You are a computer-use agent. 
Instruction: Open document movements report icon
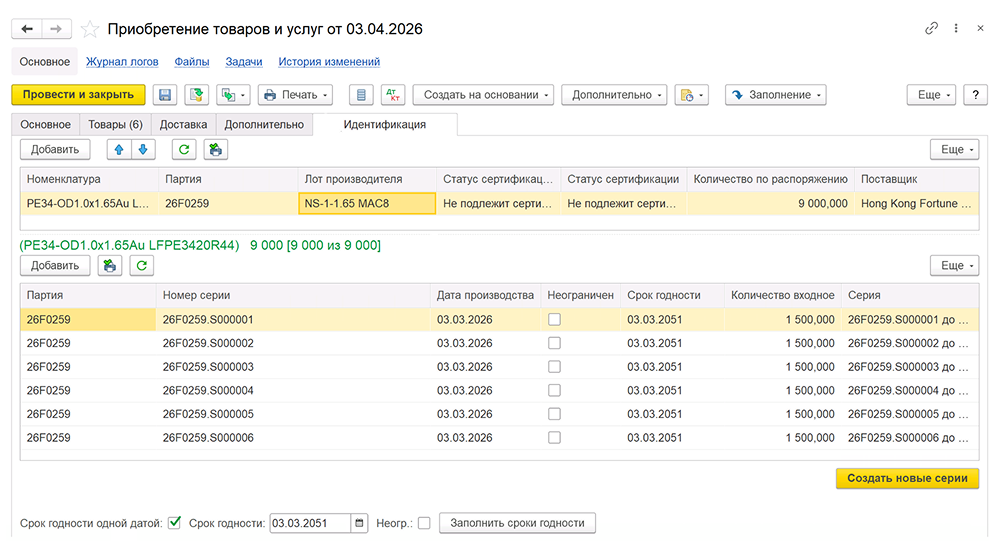click(x=361, y=94)
